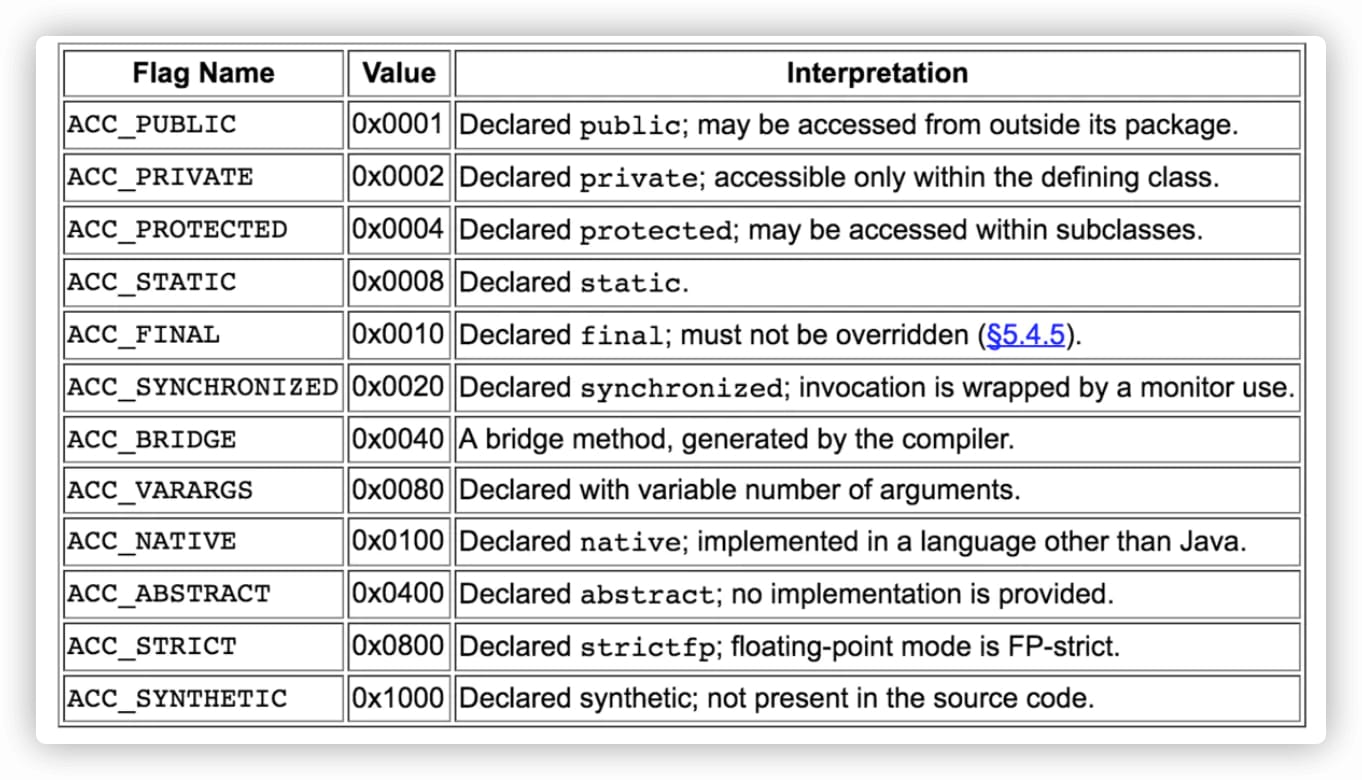This screenshot has width=1362, height=780.
Task: Click the 'Declared public' interpretation text
Action: click(x=849, y=125)
